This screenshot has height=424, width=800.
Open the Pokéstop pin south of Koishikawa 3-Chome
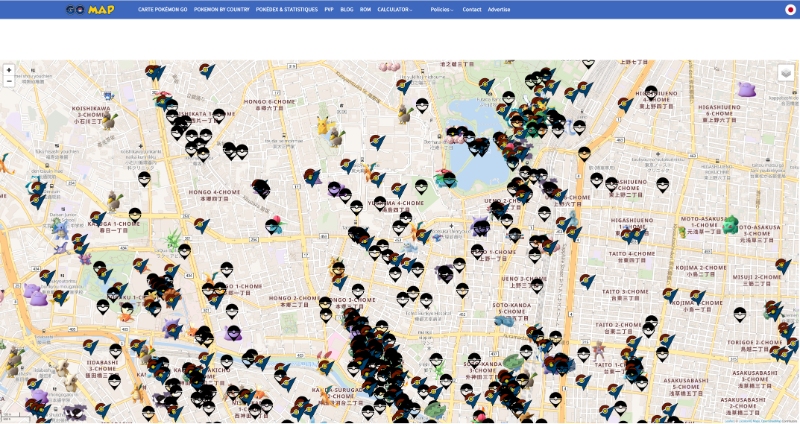coord(144,179)
